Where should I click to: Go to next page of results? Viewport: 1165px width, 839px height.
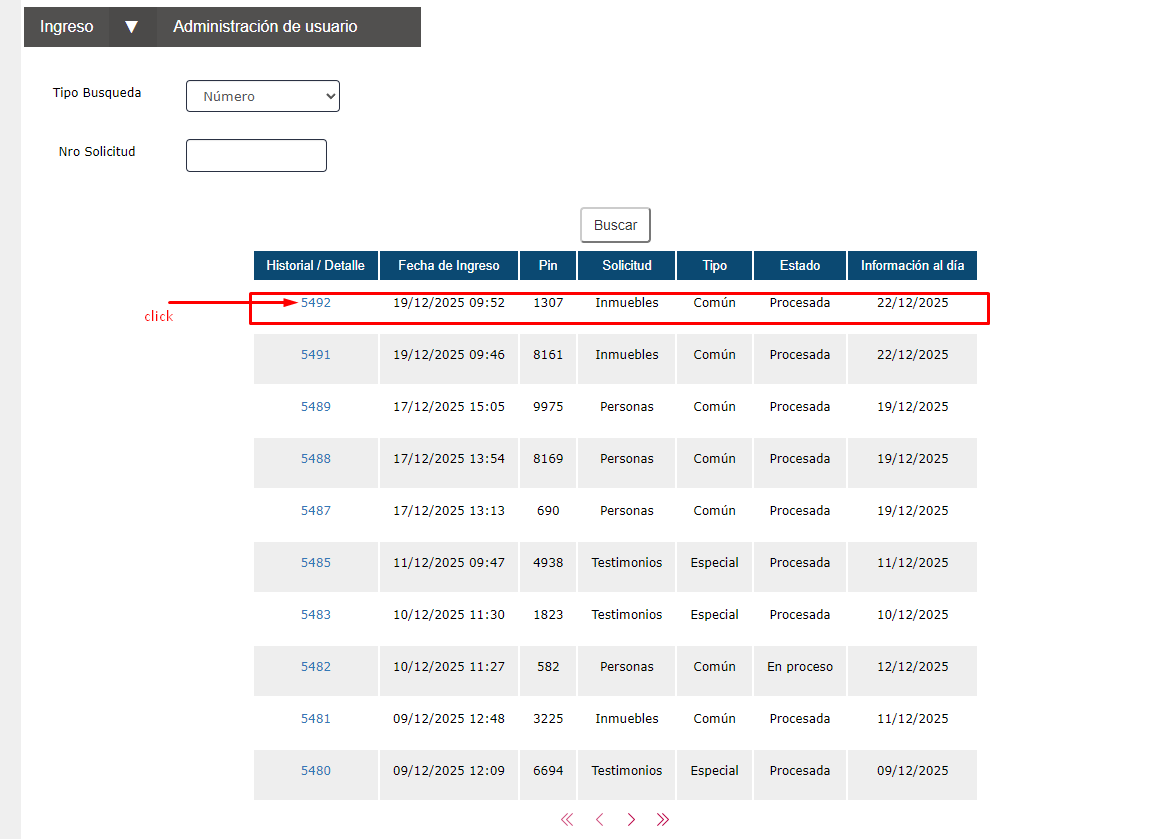(x=631, y=820)
